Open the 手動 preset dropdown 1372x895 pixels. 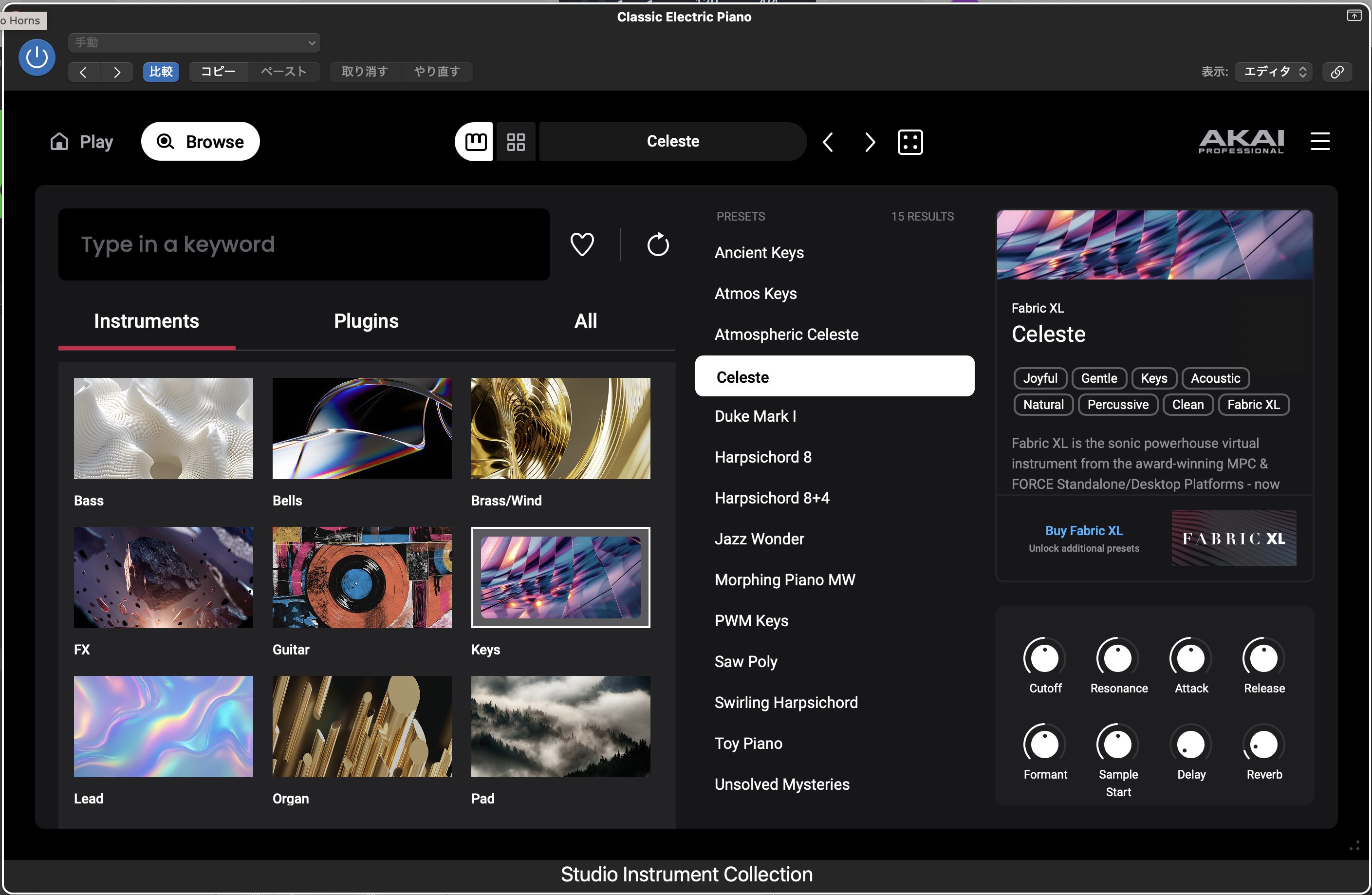[x=194, y=43]
